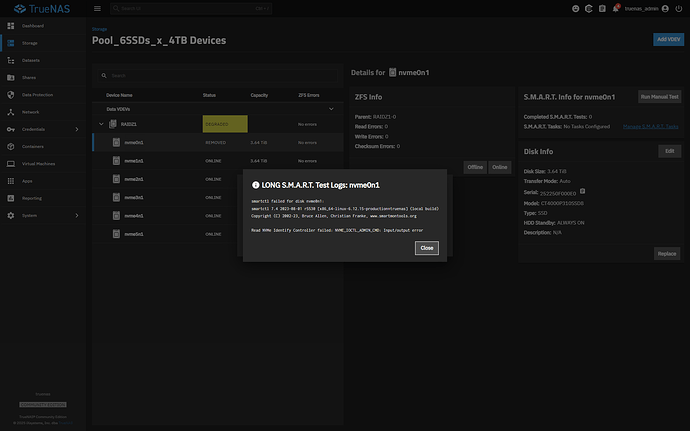Click the Replace button for the disk
The height and width of the screenshot is (431, 690).
click(667, 254)
